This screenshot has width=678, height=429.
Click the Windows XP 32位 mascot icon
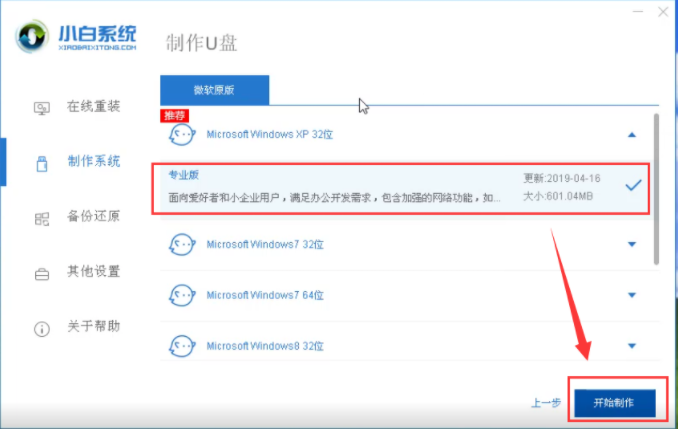pos(182,135)
